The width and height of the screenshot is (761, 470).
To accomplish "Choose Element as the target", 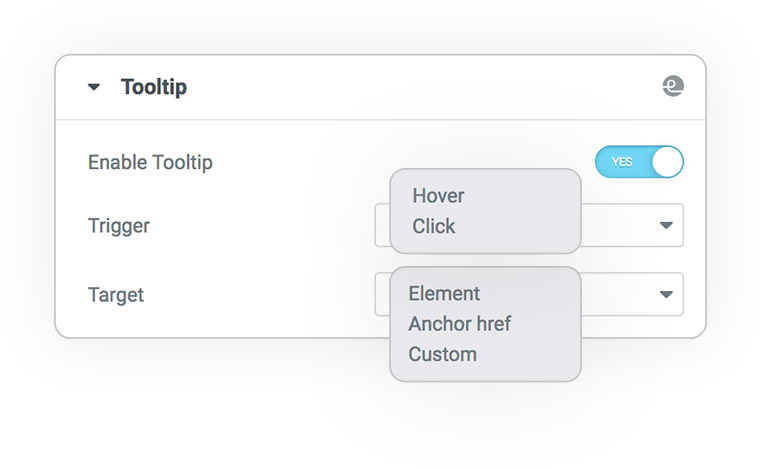I will tap(444, 294).
